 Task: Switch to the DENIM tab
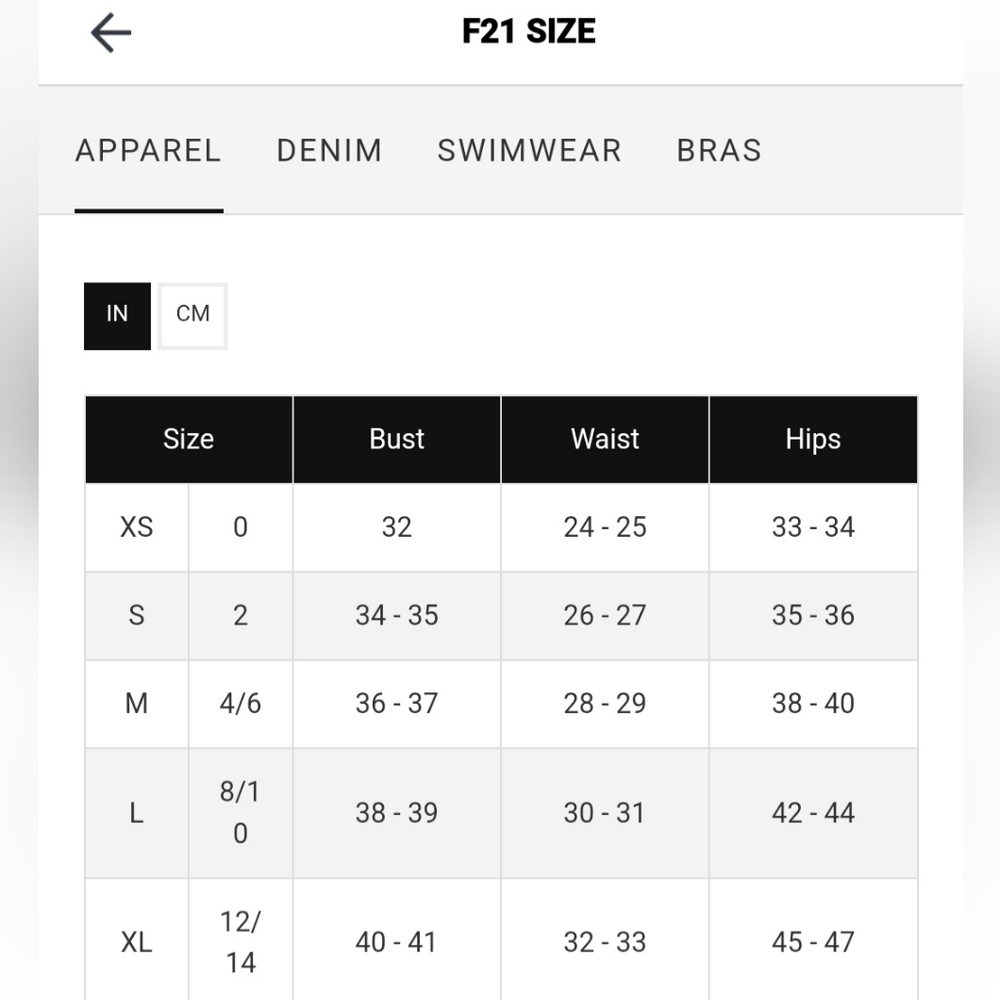point(329,151)
